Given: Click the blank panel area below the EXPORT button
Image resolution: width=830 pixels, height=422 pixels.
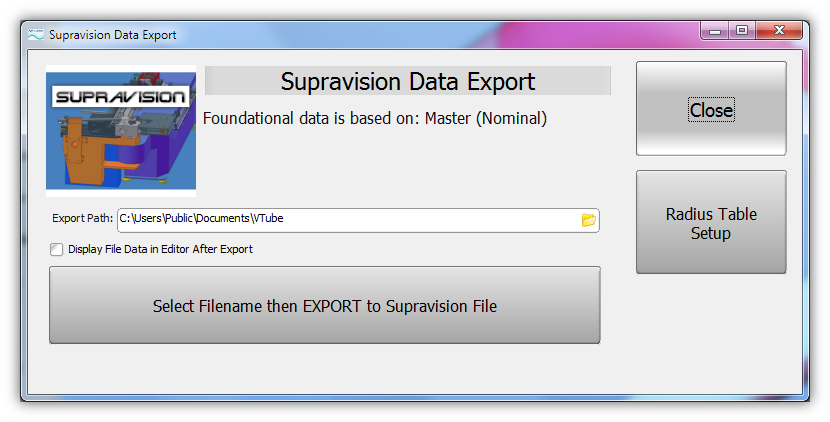Looking at the screenshot, I should pos(325,370).
